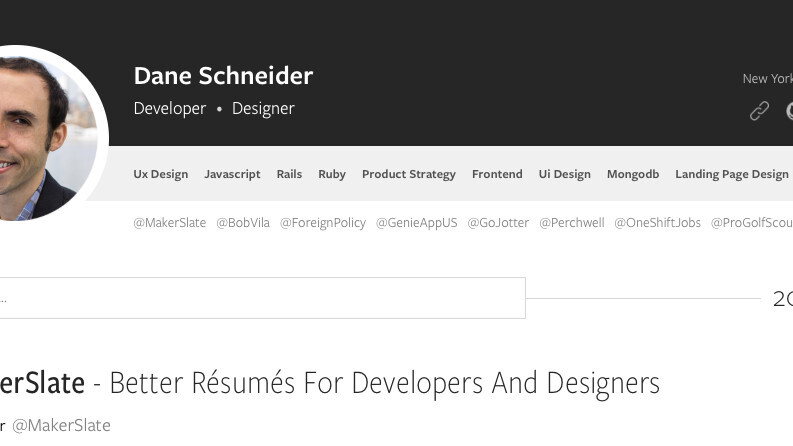Select the Frontend skill tag
Image resolution: width=793 pixels, height=446 pixels.
pyautogui.click(x=497, y=174)
